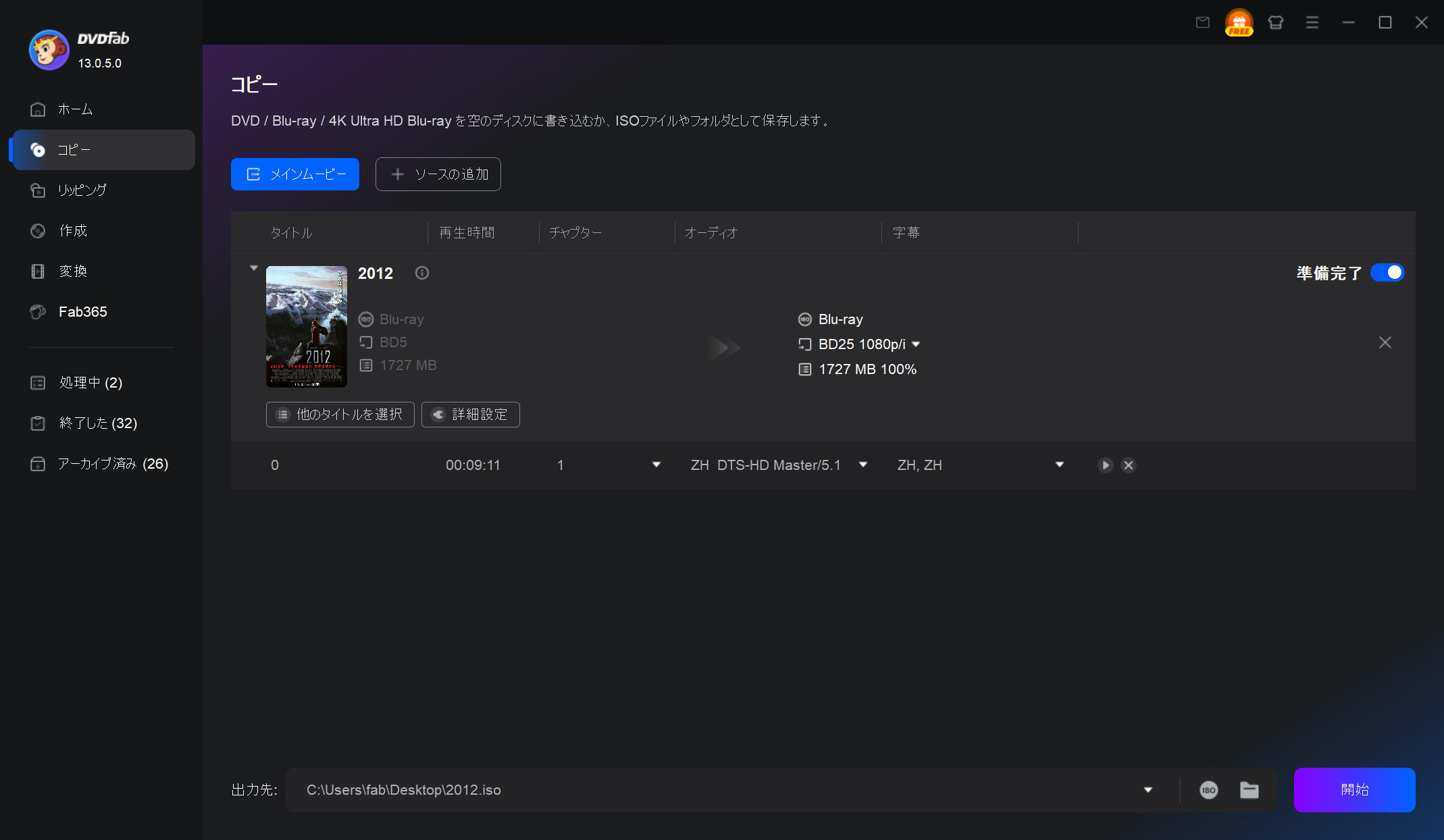Screen dimensions: 1444x840
Task: Click the ソースの追加 button
Action: pyautogui.click(x=438, y=174)
